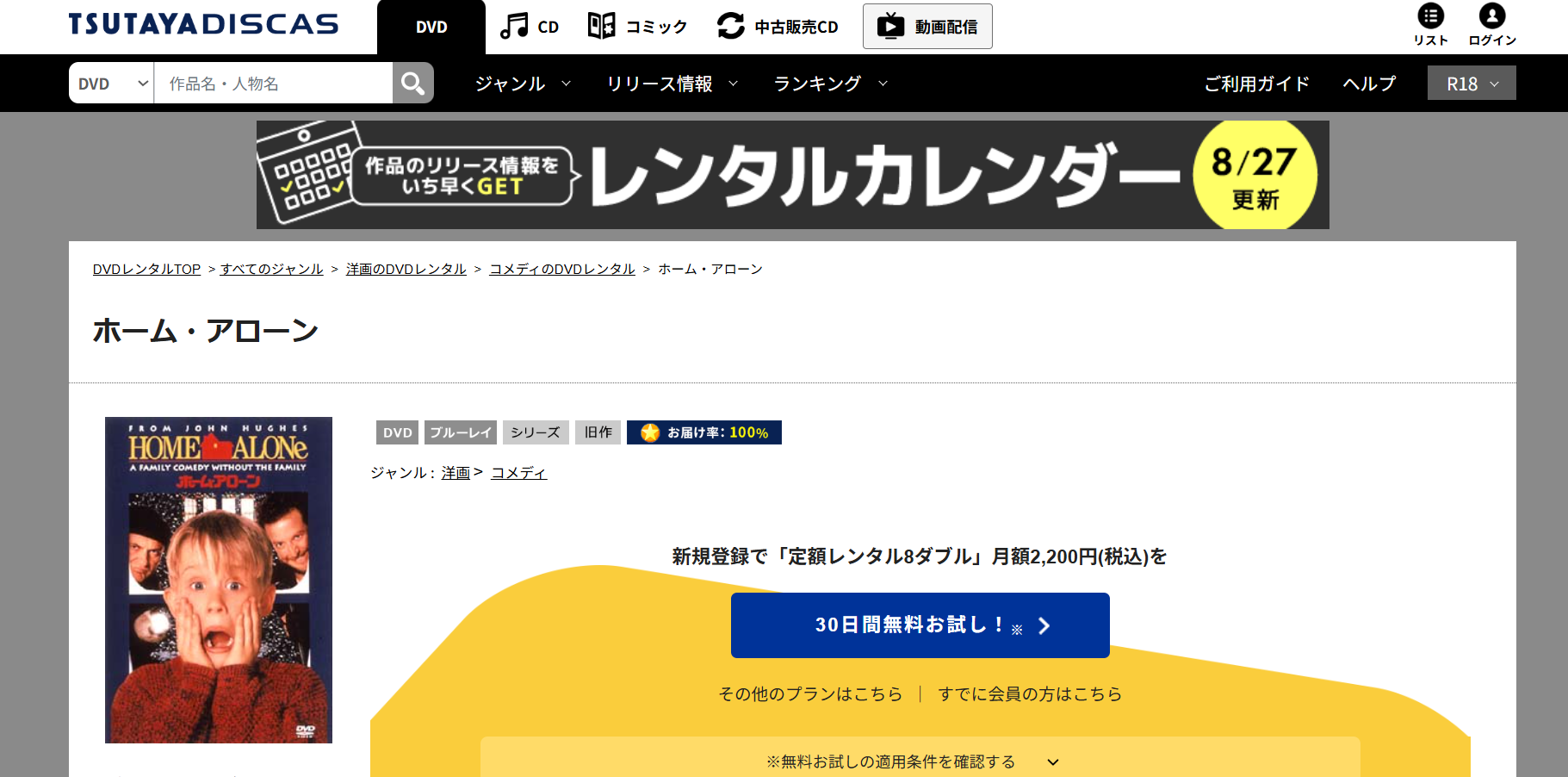Click the used CD recycle arrows icon
This screenshot has width=1568, height=777.
pyautogui.click(x=731, y=26)
